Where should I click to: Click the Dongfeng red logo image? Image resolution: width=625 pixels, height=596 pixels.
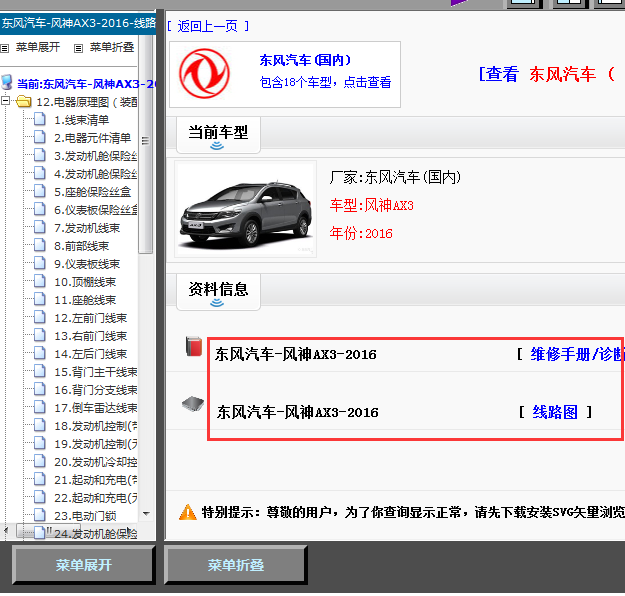coord(204,74)
